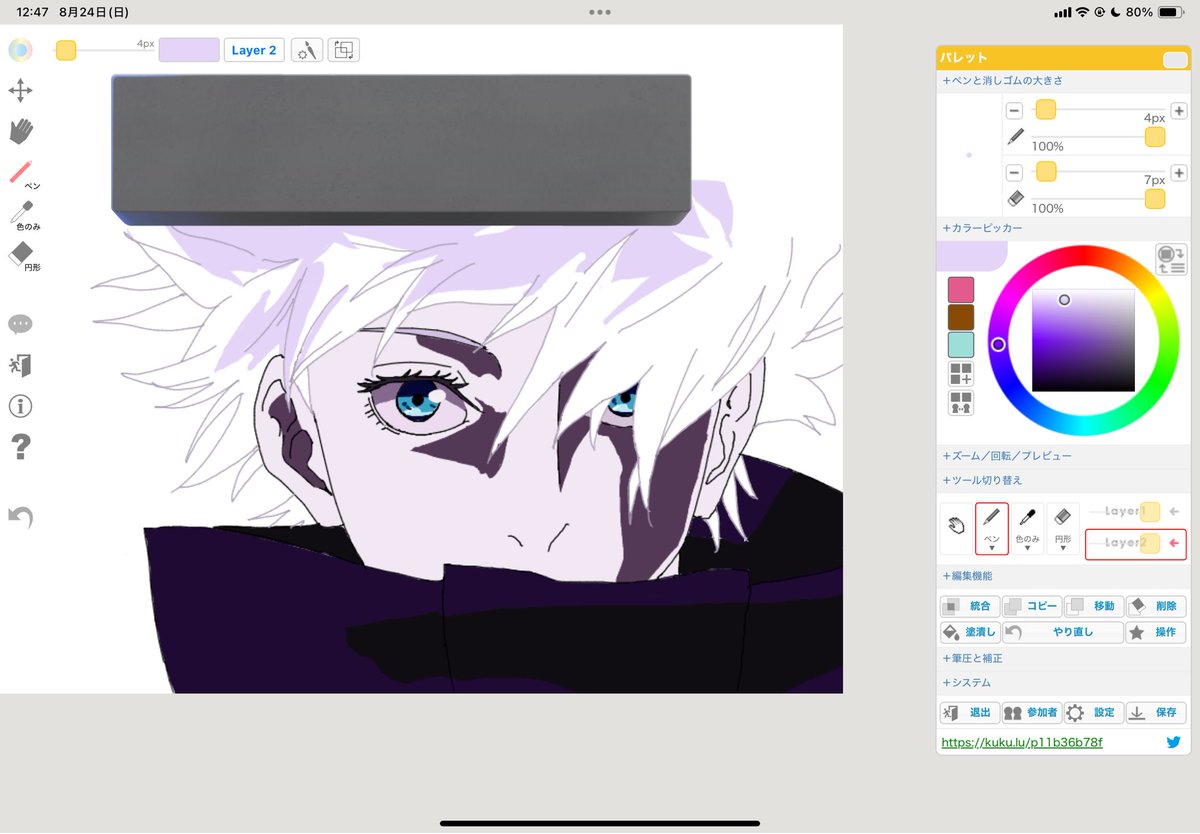Tap the layer arrange icon in the top toolbar
The image size is (1200, 834).
tap(343, 50)
